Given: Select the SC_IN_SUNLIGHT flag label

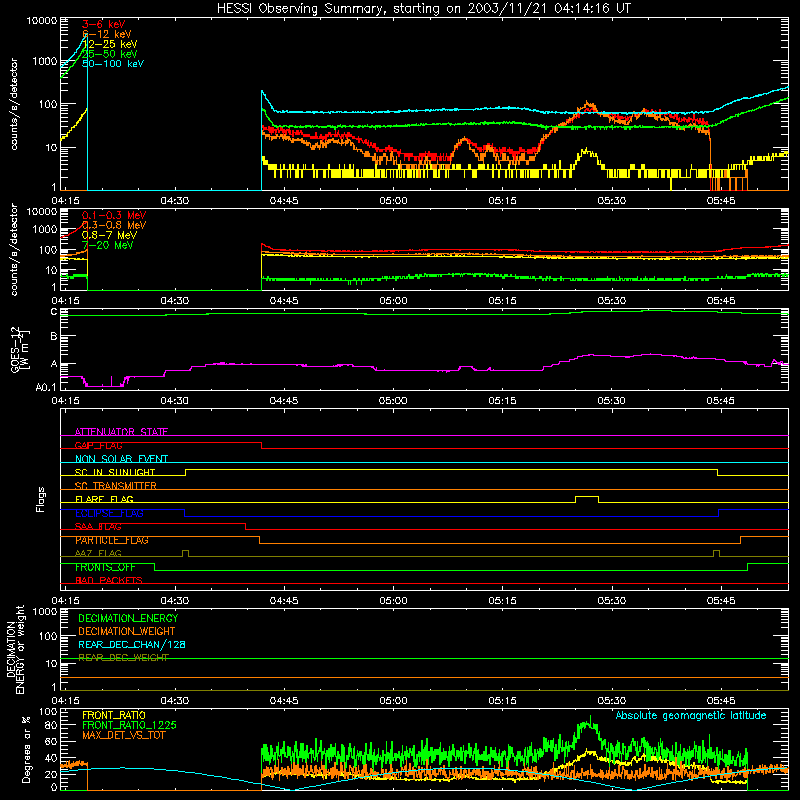Looking at the screenshot, I should (x=115, y=472).
